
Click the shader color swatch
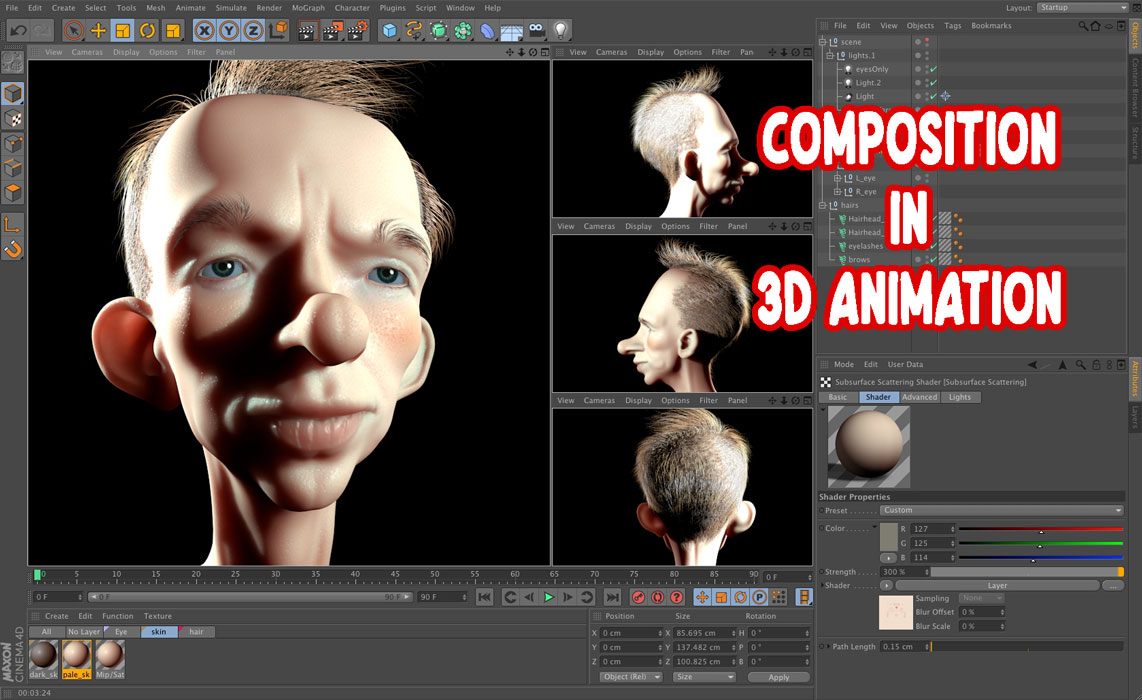click(889, 537)
